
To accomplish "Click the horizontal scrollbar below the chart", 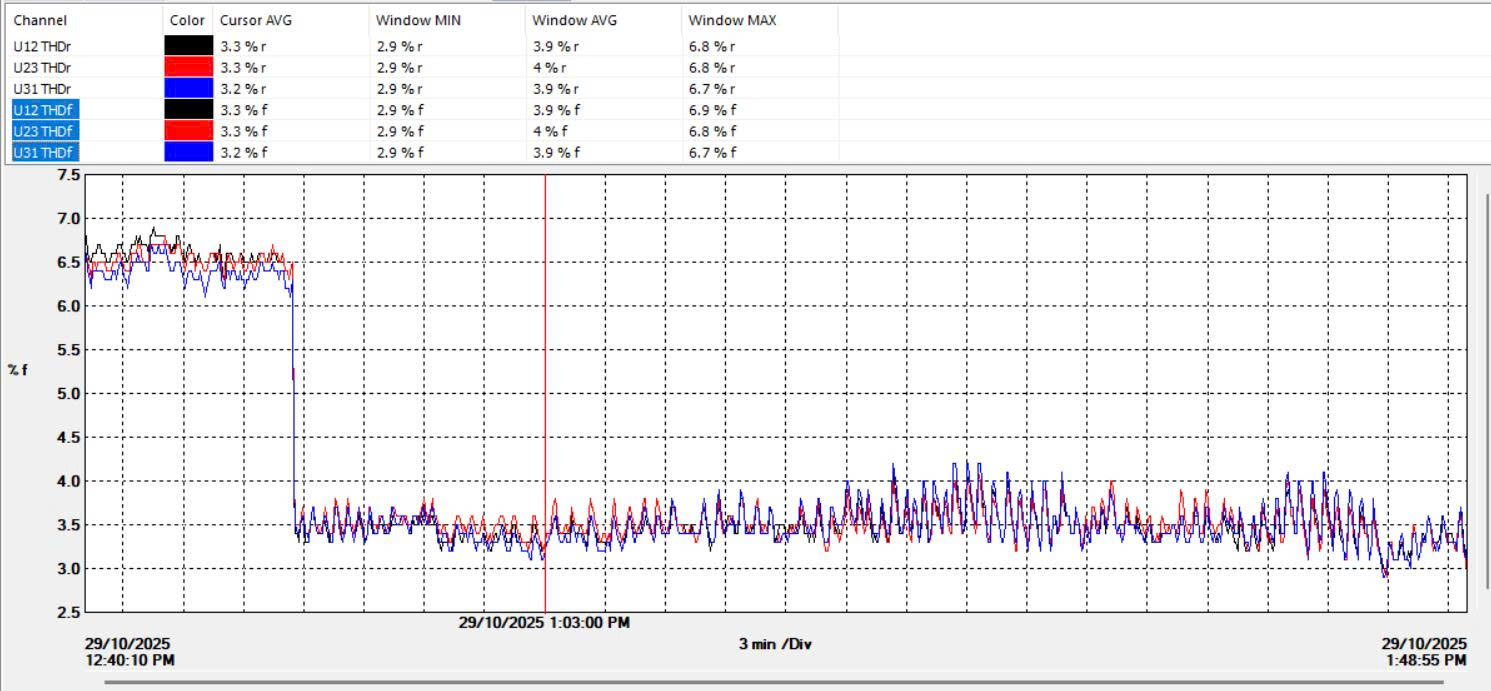I will pos(775,683).
